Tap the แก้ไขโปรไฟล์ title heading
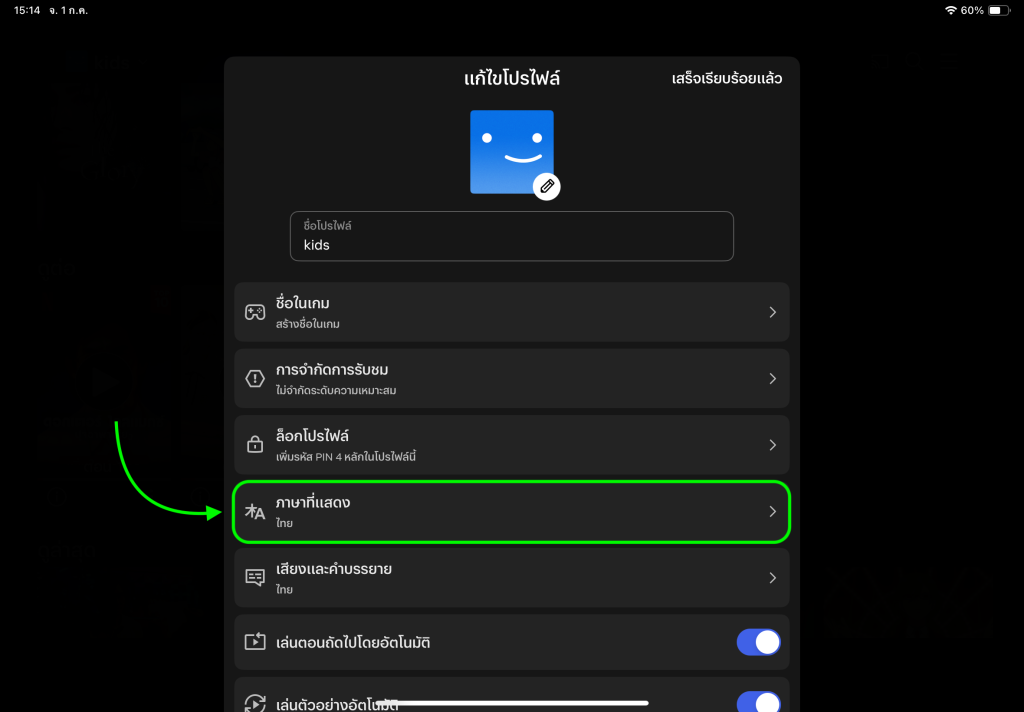1024x712 pixels. coord(512,78)
